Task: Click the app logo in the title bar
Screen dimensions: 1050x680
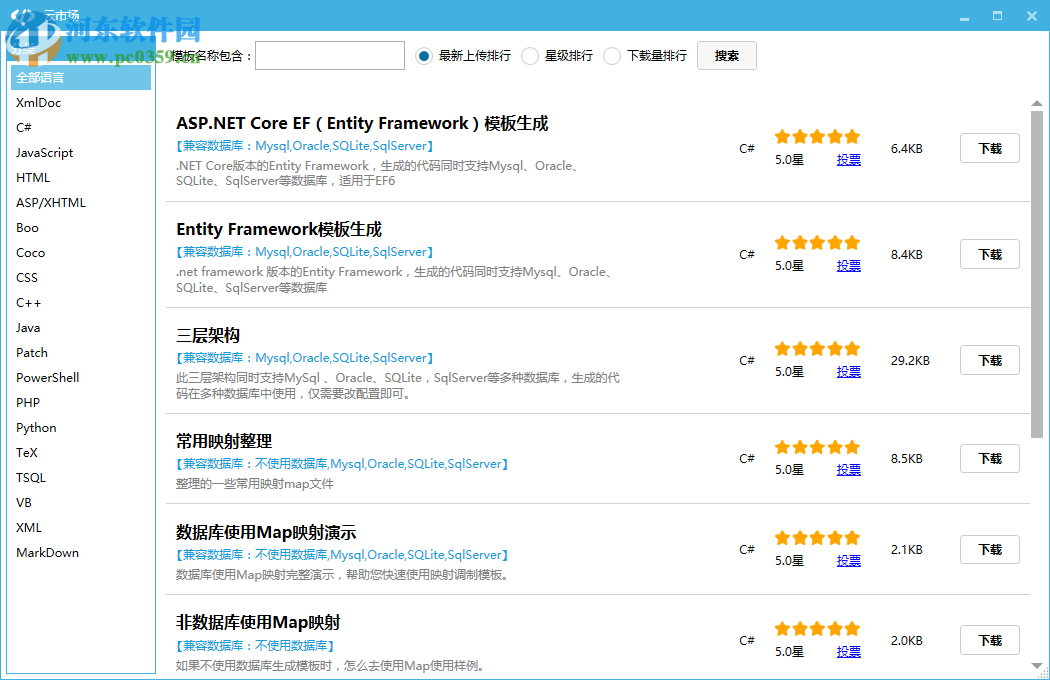Action: pos(22,17)
